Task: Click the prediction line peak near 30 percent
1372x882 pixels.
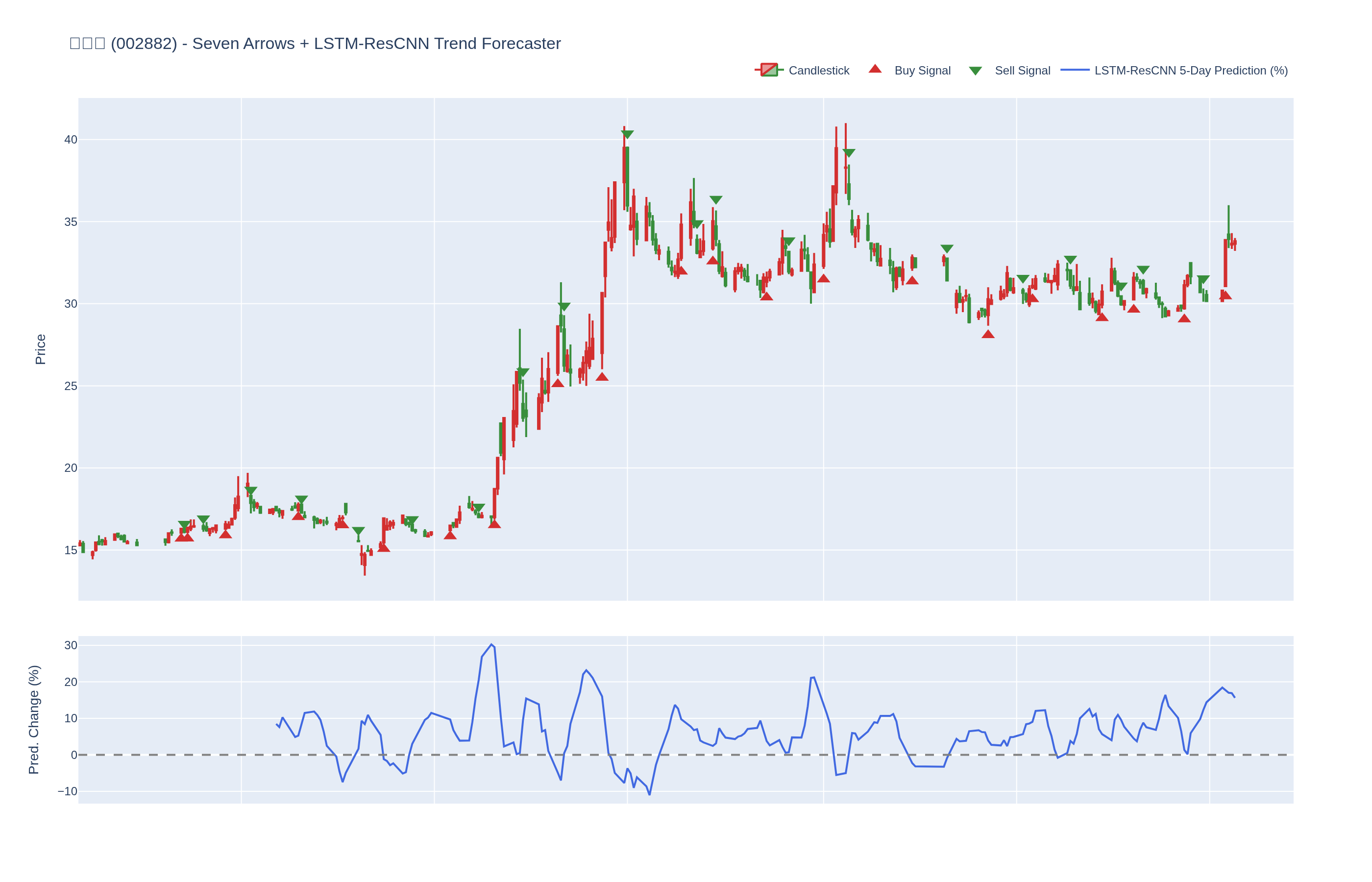Action: (x=491, y=644)
